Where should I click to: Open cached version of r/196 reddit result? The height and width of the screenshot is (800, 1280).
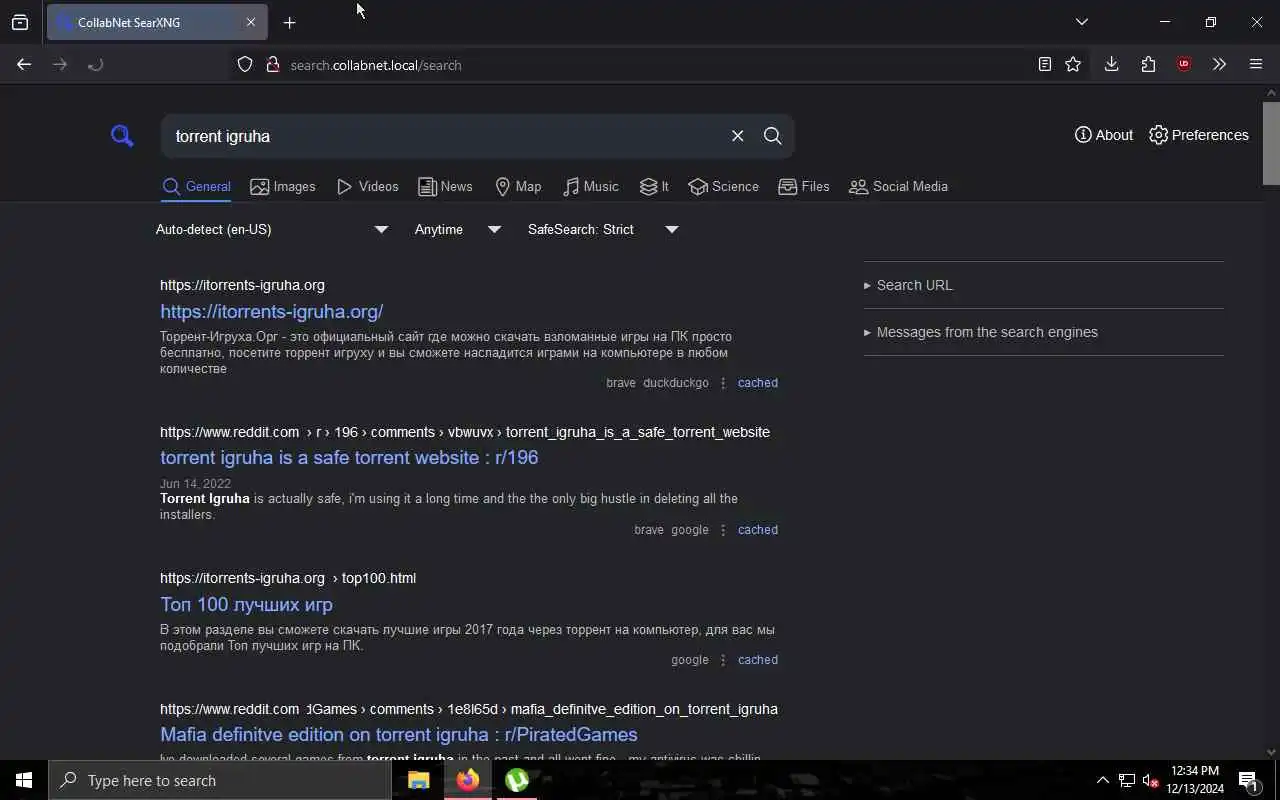click(x=757, y=530)
